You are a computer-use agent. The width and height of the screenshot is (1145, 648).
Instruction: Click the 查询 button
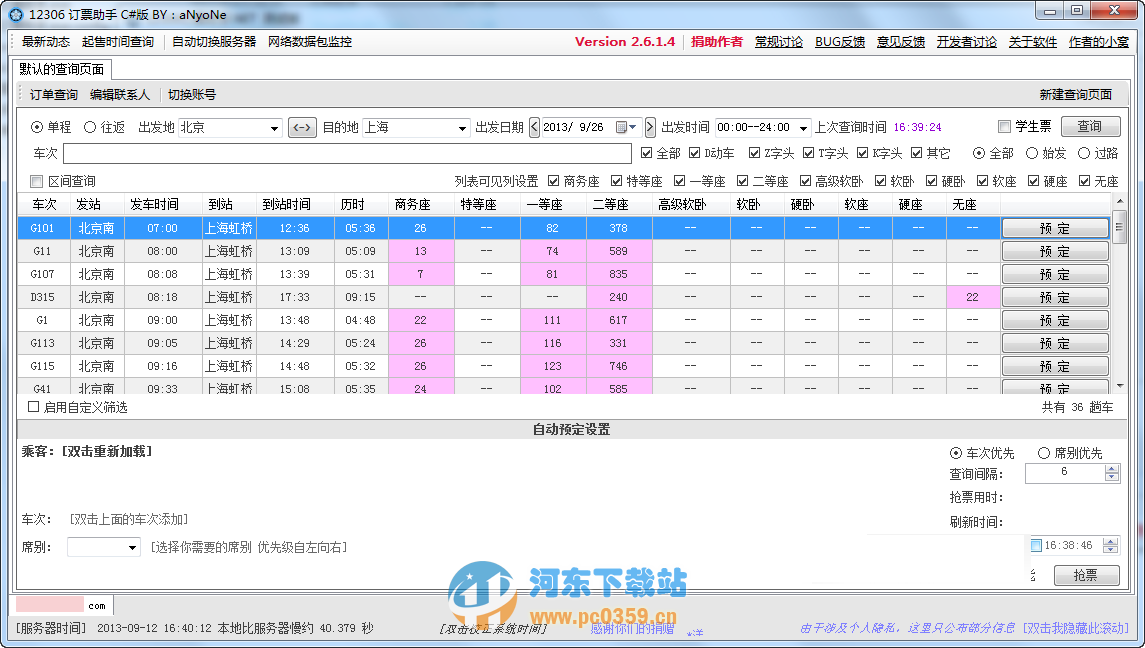coord(1090,126)
